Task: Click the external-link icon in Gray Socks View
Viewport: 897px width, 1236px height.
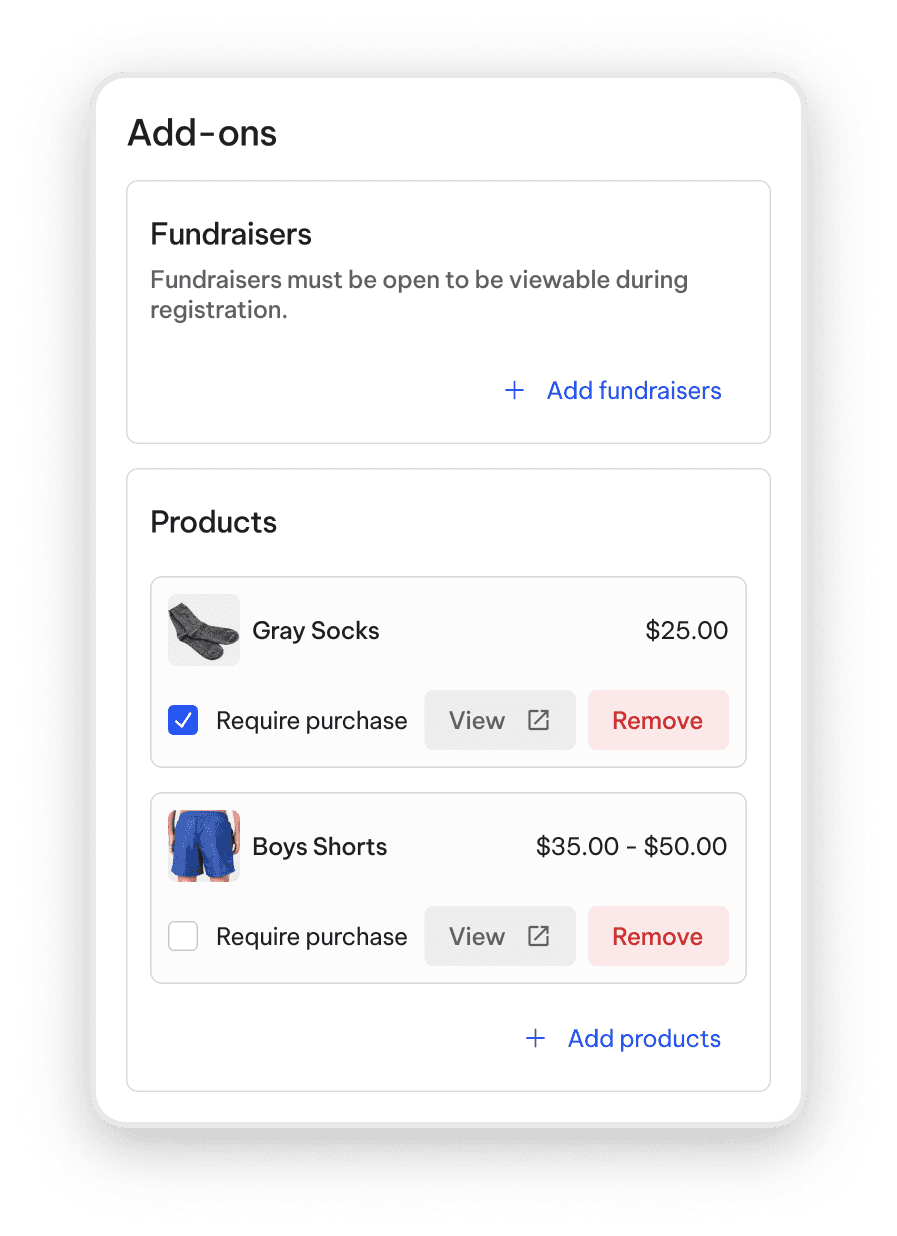Action: pyautogui.click(x=539, y=720)
